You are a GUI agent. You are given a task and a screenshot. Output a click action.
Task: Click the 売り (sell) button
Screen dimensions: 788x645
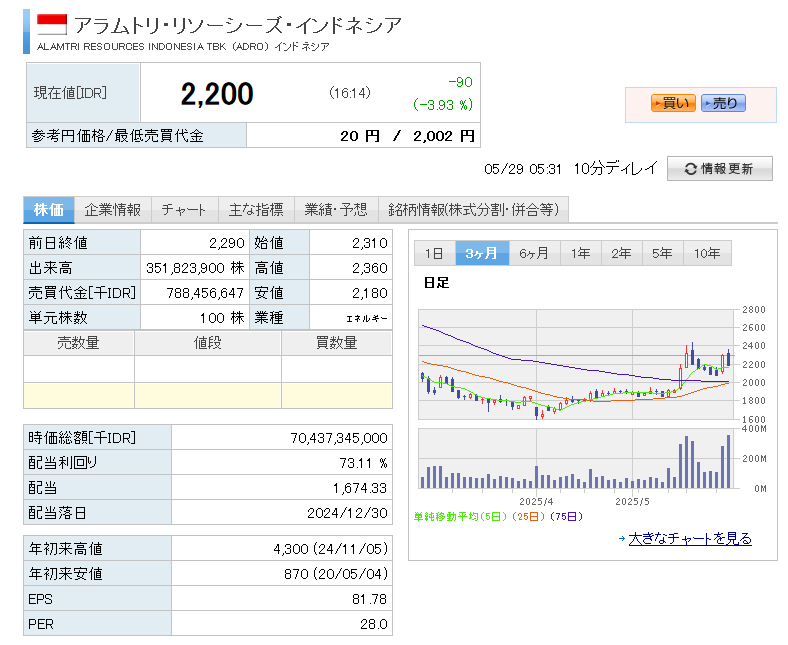click(x=723, y=103)
